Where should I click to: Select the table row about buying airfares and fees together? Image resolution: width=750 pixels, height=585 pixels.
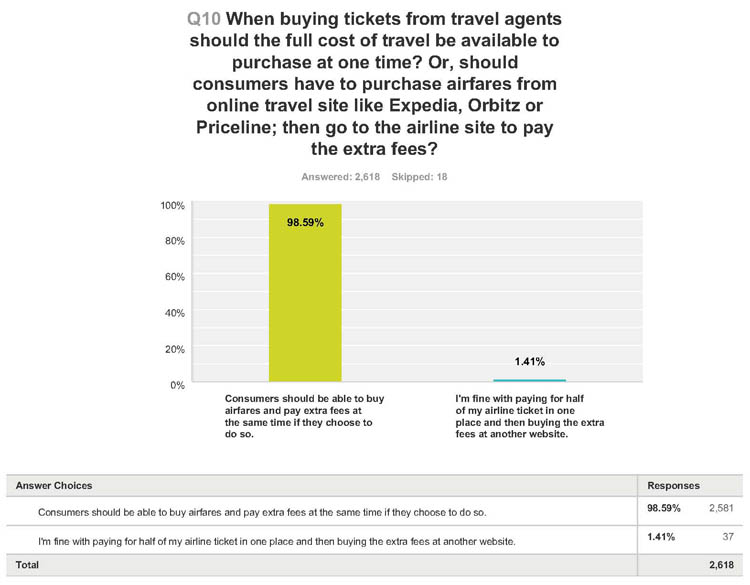pos(375,511)
